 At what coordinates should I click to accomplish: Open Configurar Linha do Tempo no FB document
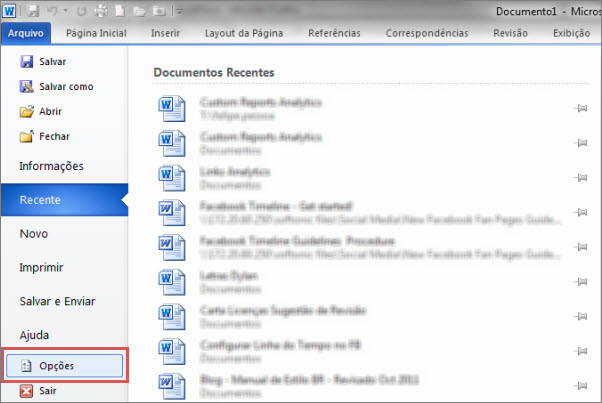361,351
